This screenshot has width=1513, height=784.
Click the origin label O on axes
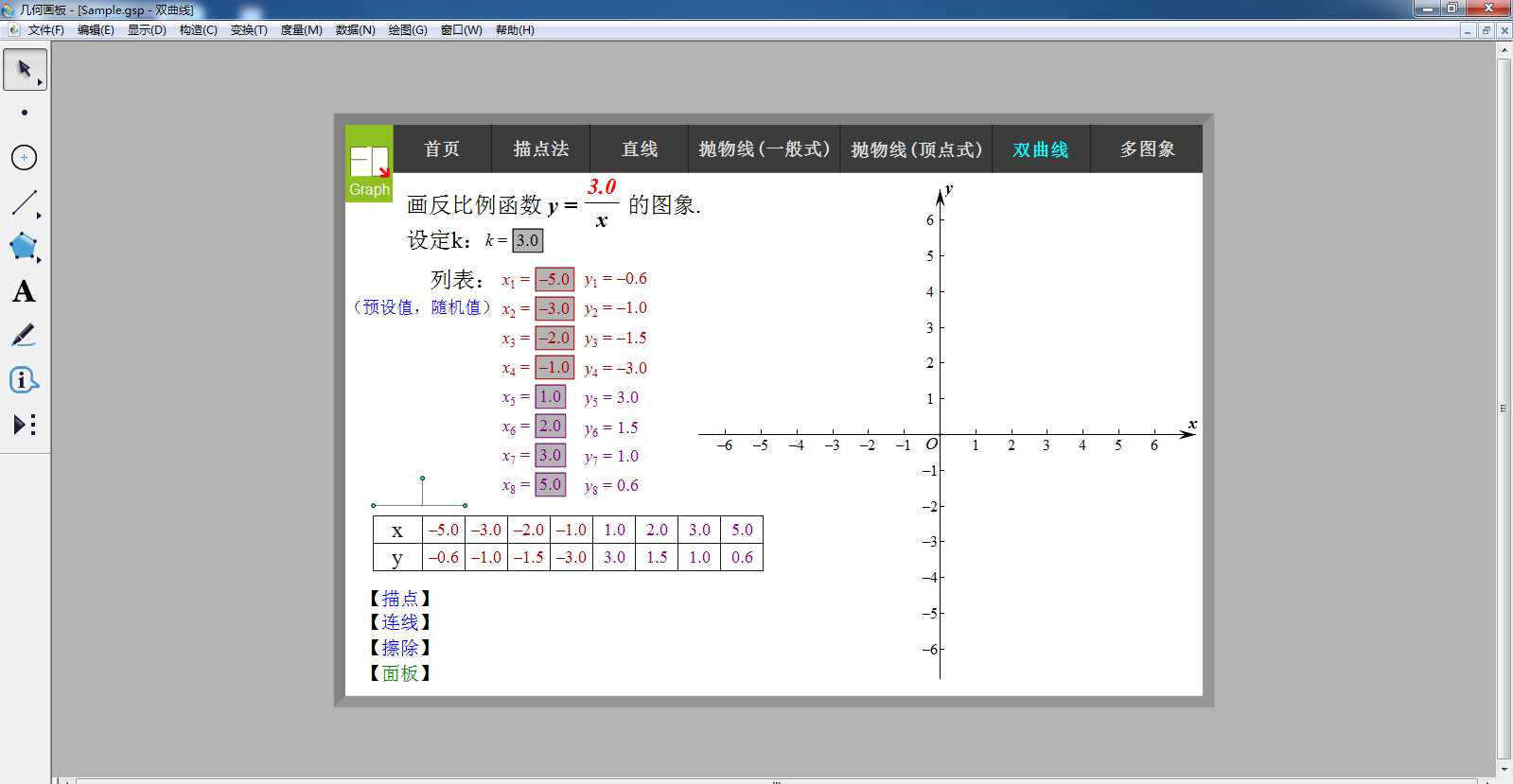tap(931, 444)
